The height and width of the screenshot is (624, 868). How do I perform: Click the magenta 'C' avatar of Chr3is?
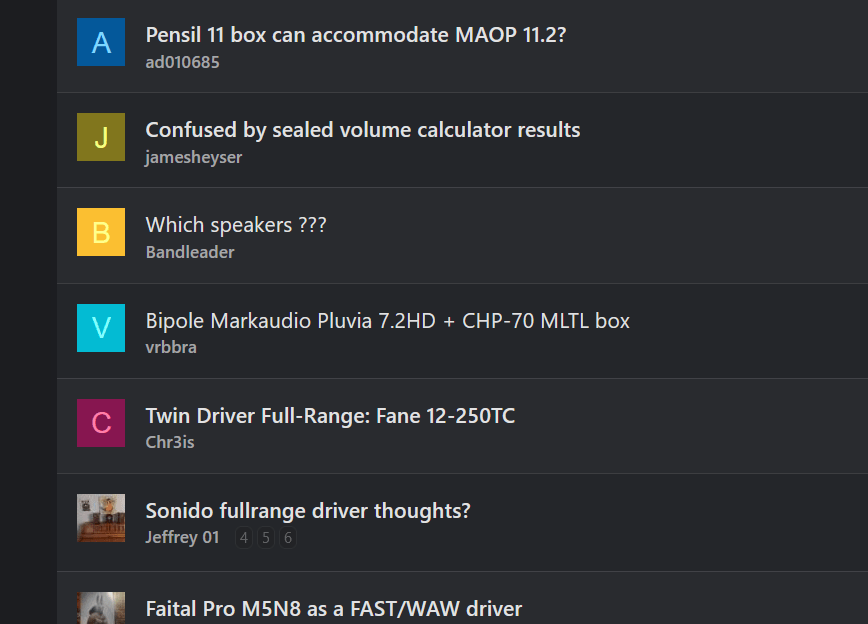click(x=101, y=423)
